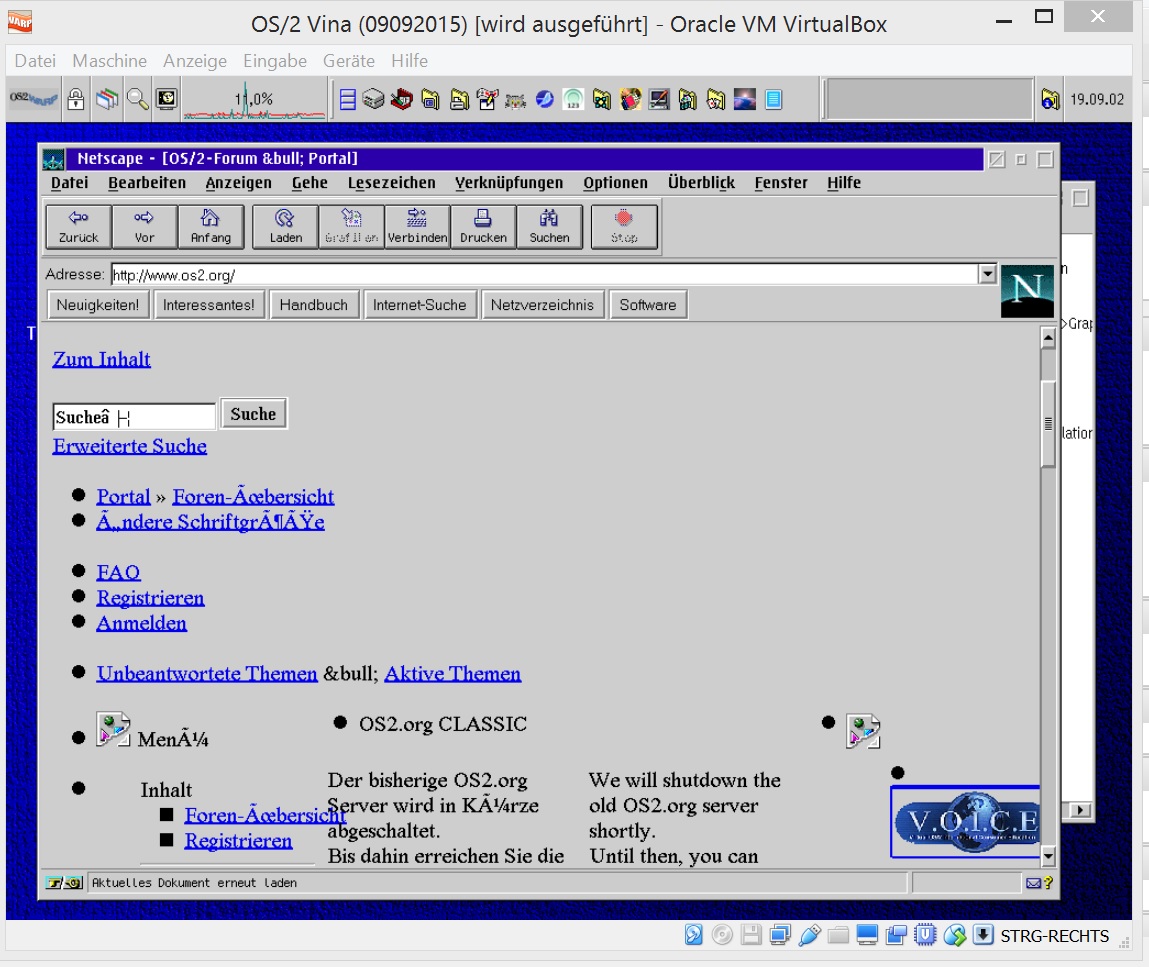Click VirtualBox USB status icon
This screenshot has height=967, width=1149.
point(810,935)
